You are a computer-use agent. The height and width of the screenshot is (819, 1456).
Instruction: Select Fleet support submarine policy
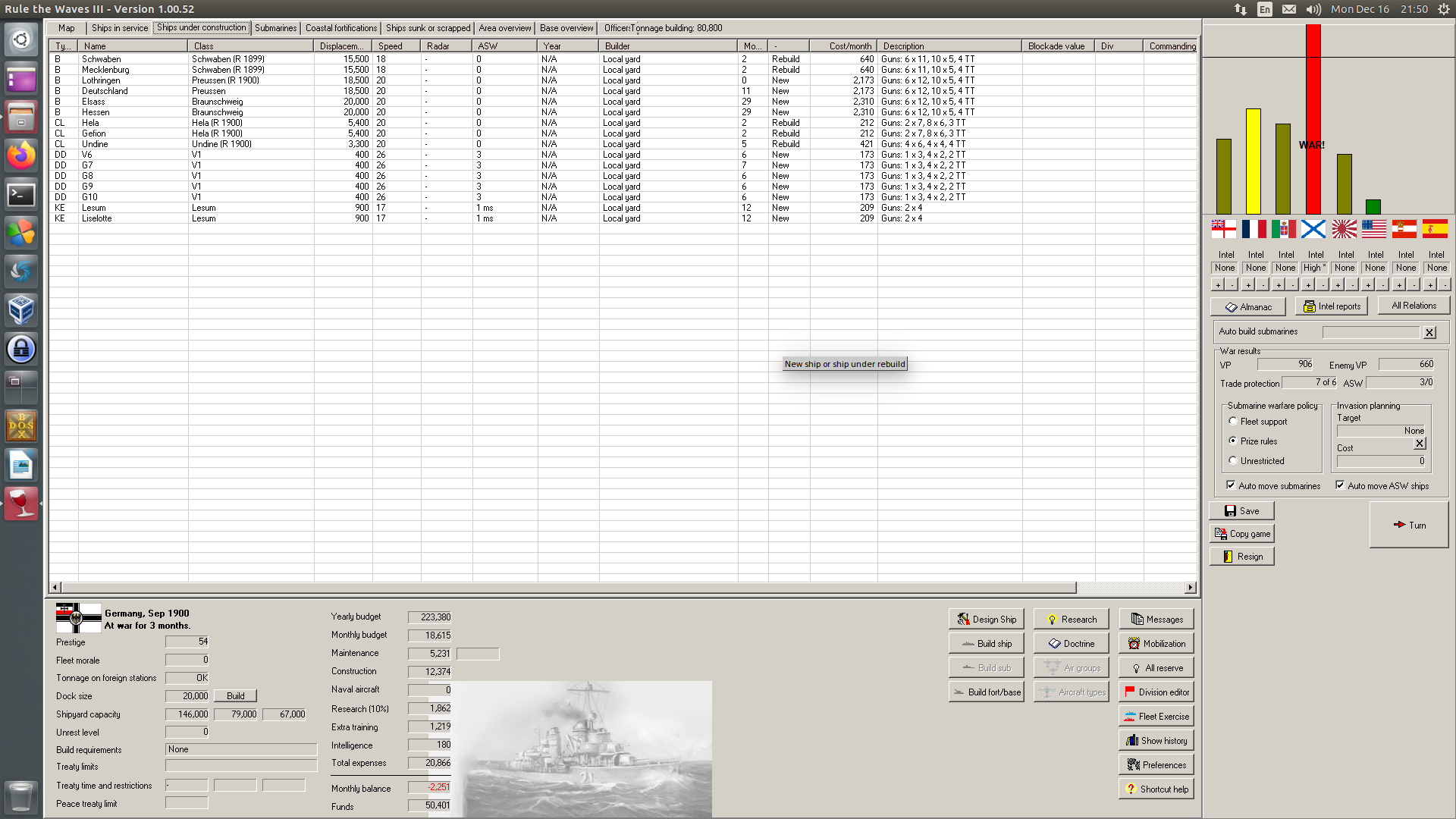point(1233,422)
